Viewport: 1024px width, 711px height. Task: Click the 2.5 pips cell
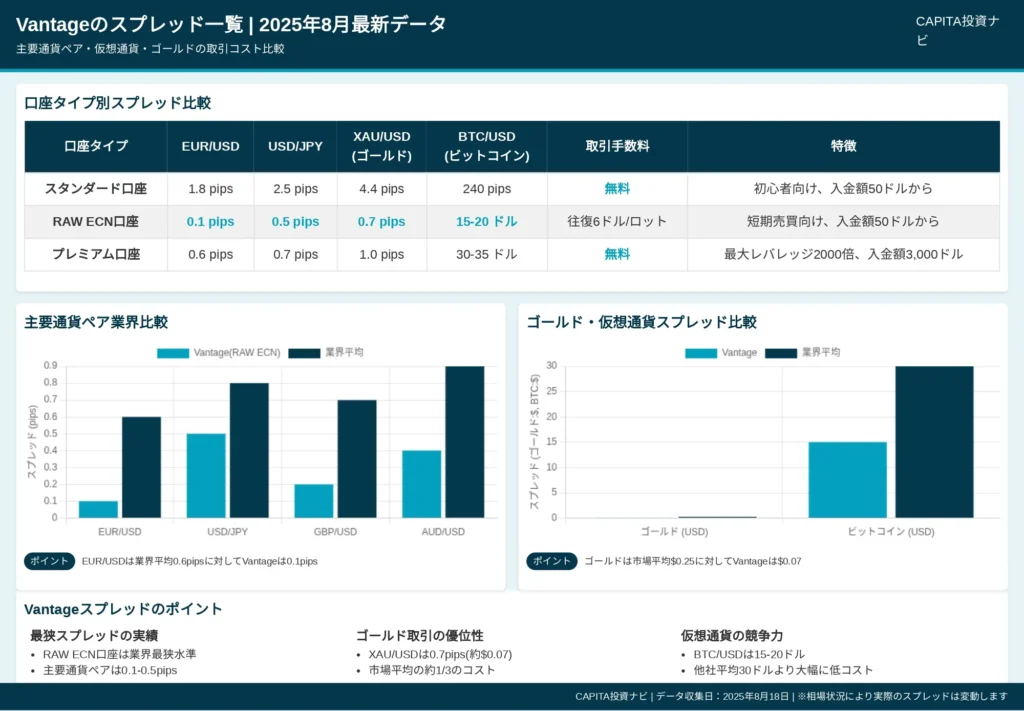(296, 189)
